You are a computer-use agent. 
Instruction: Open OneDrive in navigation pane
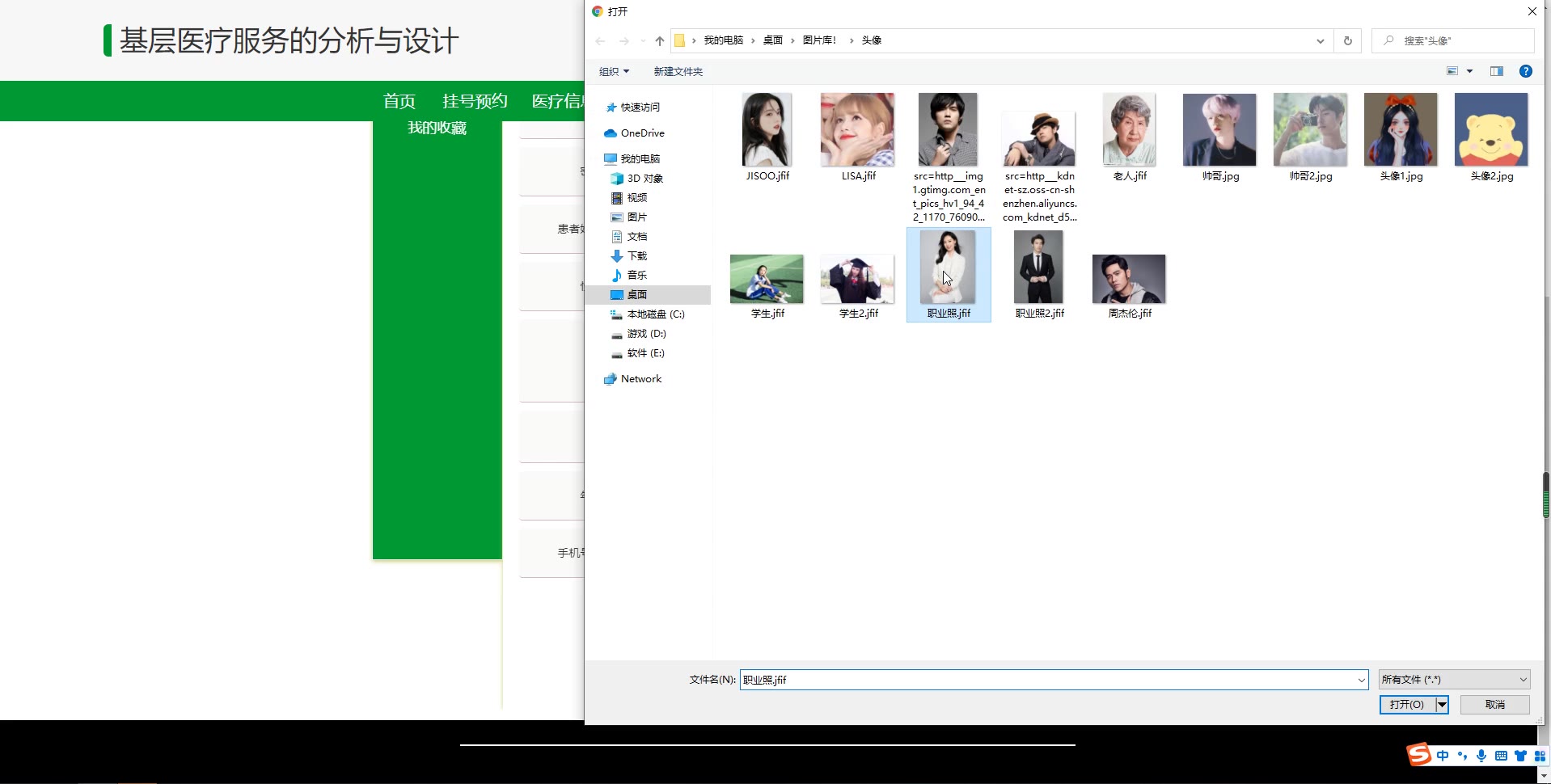(642, 133)
